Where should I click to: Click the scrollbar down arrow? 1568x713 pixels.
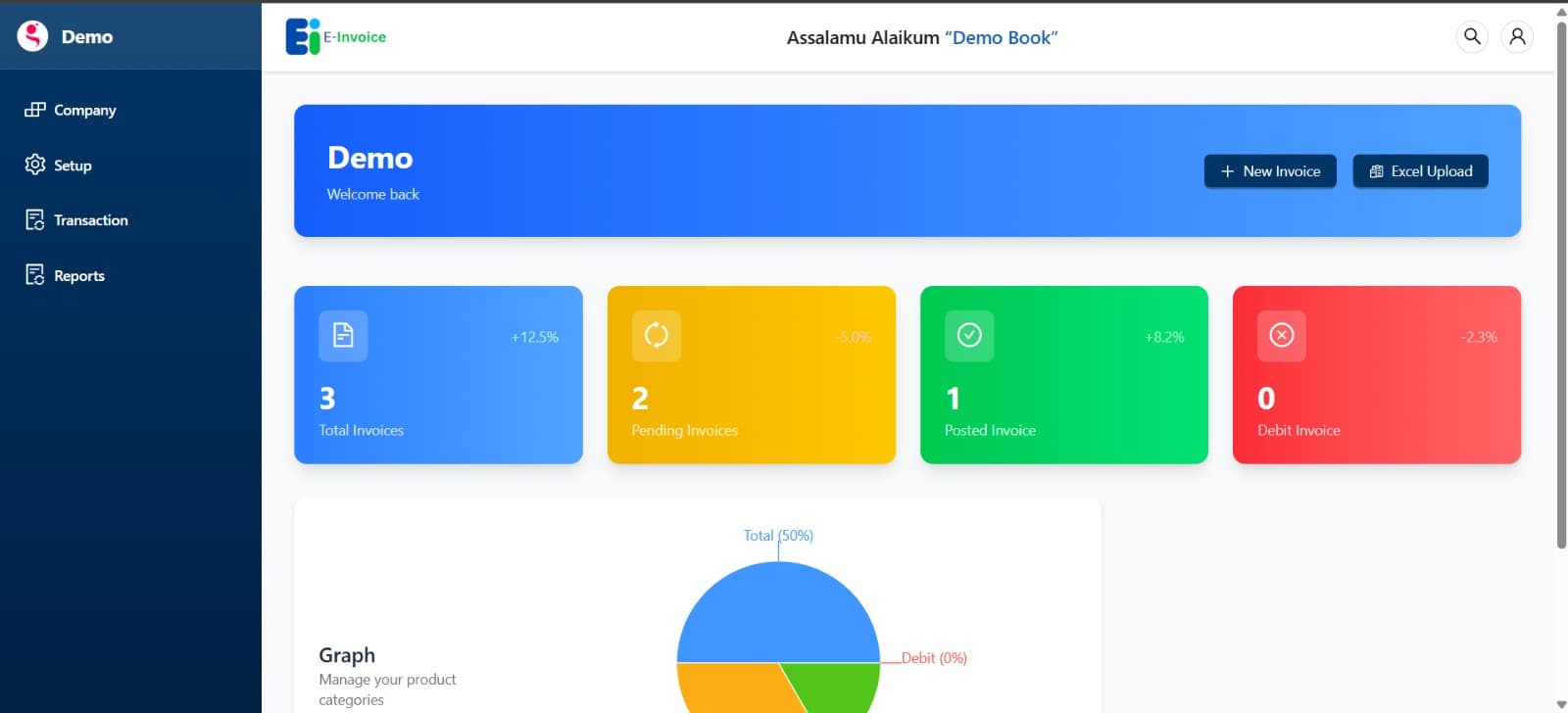[x=1561, y=704]
